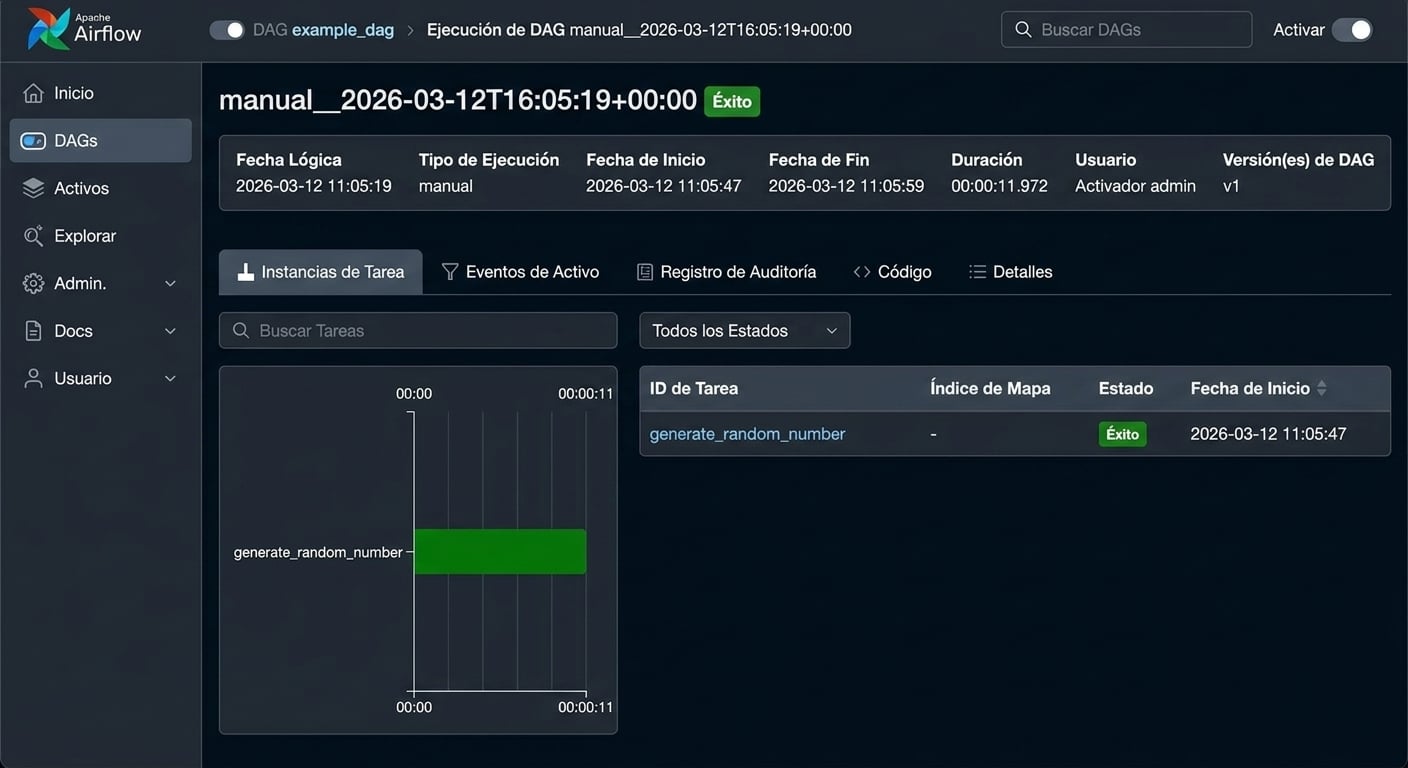Open generate_random_number task link

[x=747, y=434]
